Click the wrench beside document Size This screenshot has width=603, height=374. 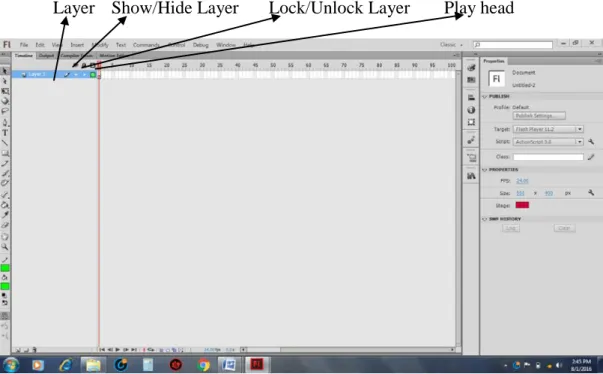tap(591, 193)
